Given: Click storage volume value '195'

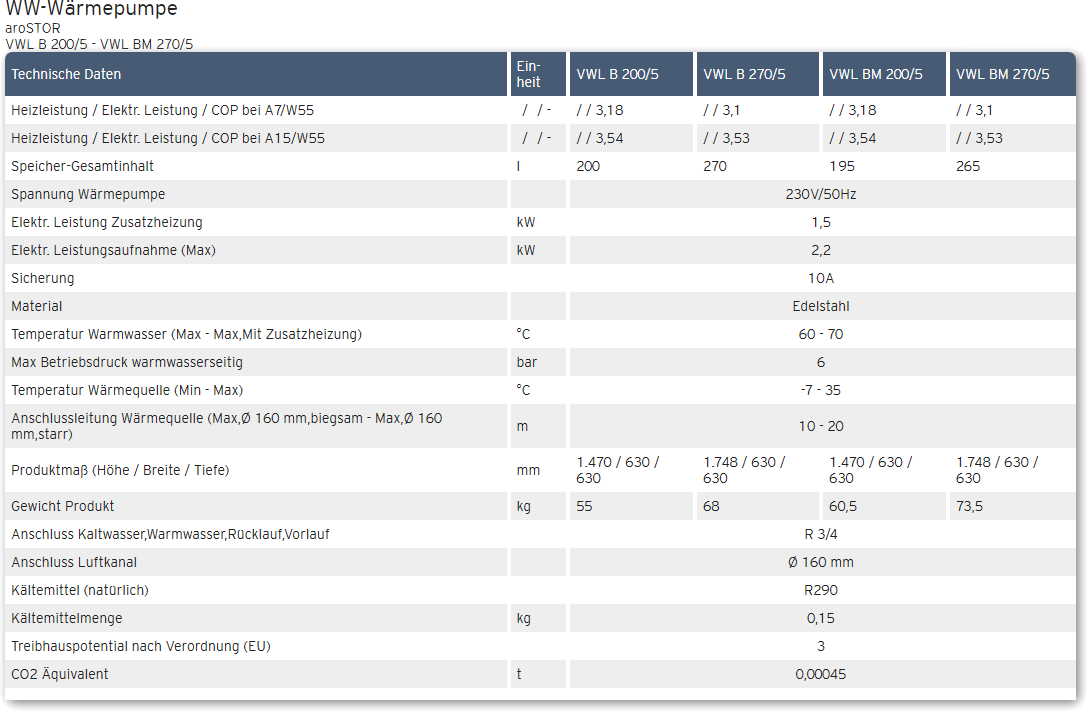Looking at the screenshot, I should [842, 166].
